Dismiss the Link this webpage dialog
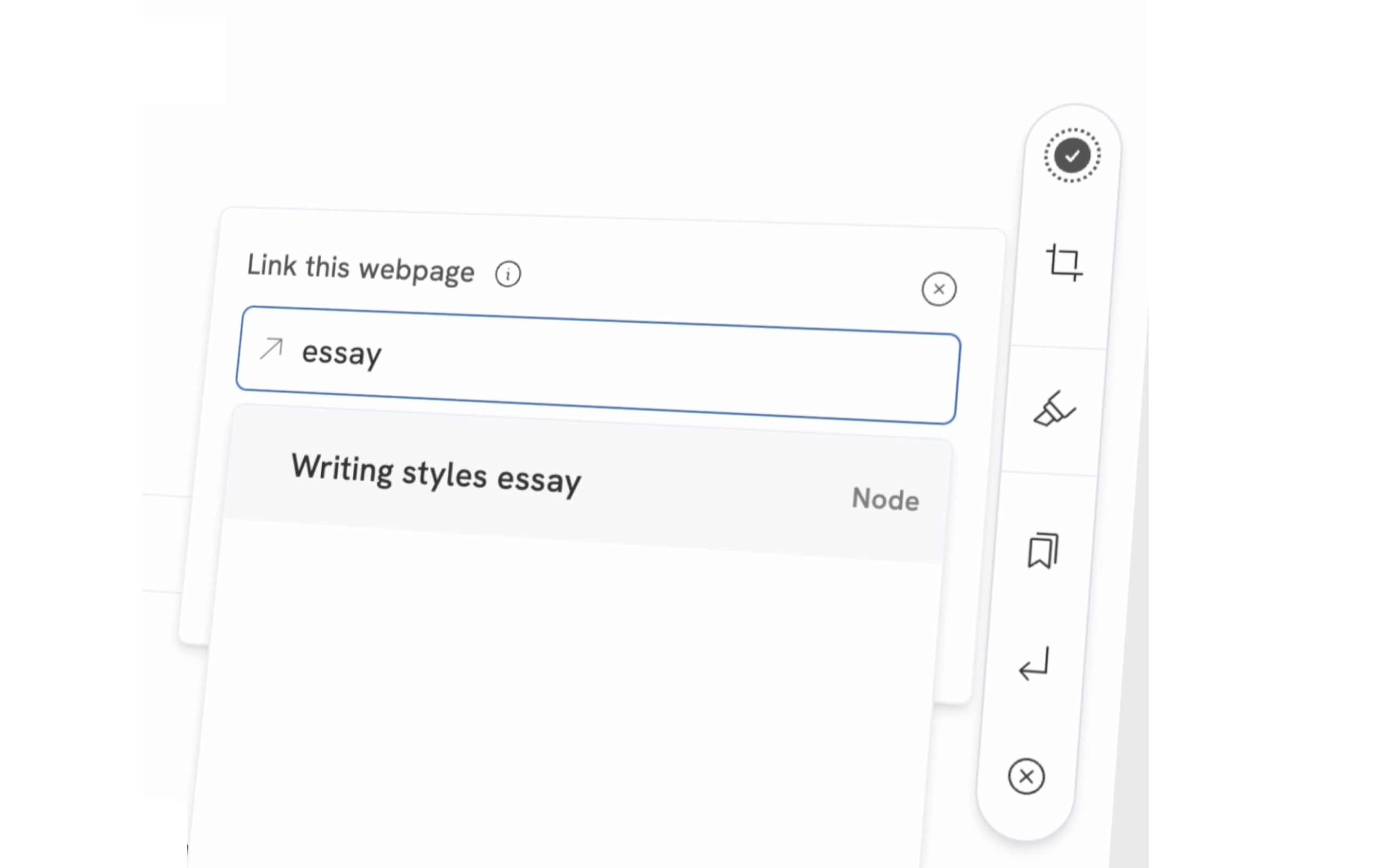The height and width of the screenshot is (868, 1389). click(x=939, y=289)
